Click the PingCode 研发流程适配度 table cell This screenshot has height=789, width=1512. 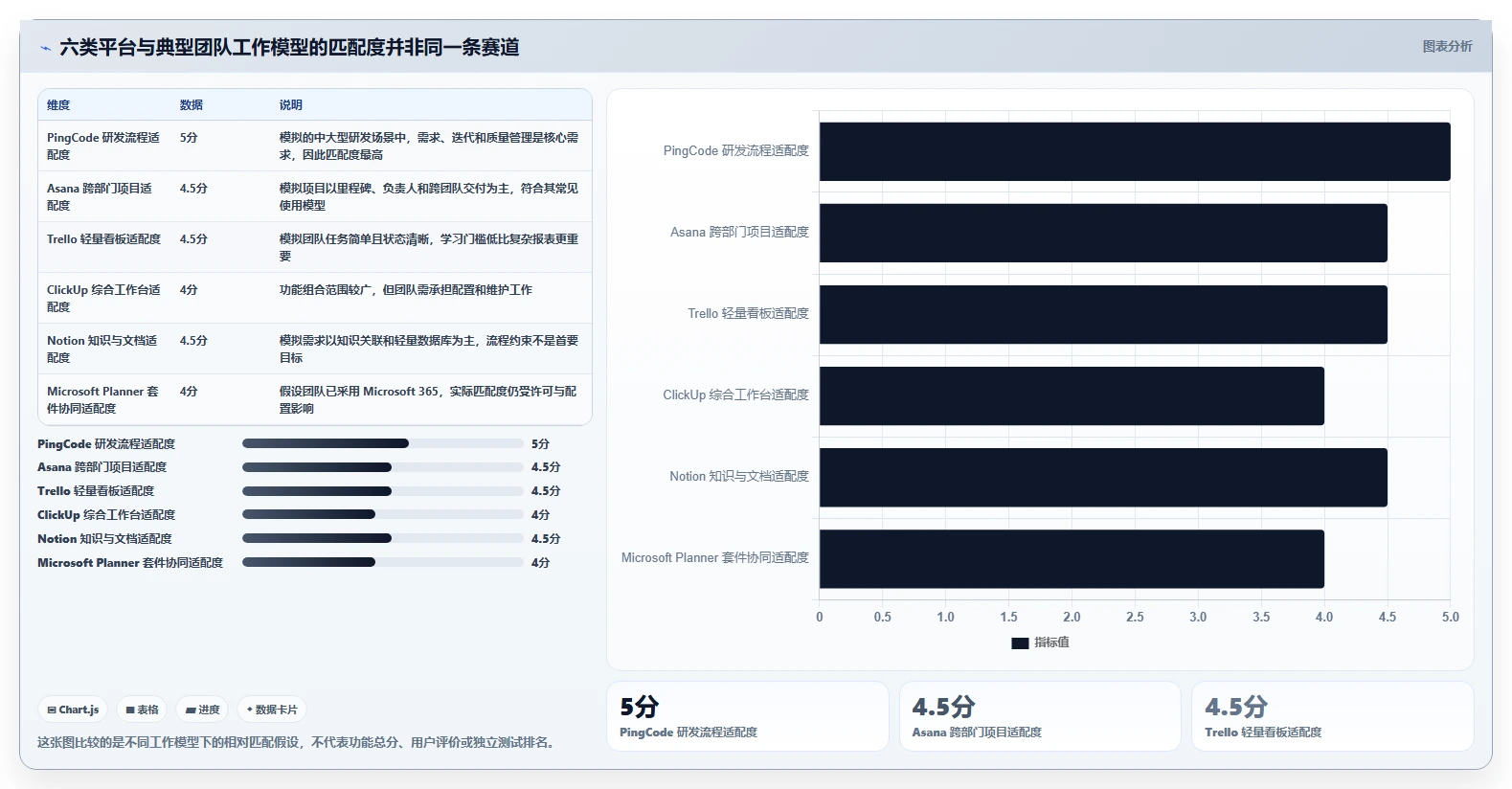(x=104, y=146)
